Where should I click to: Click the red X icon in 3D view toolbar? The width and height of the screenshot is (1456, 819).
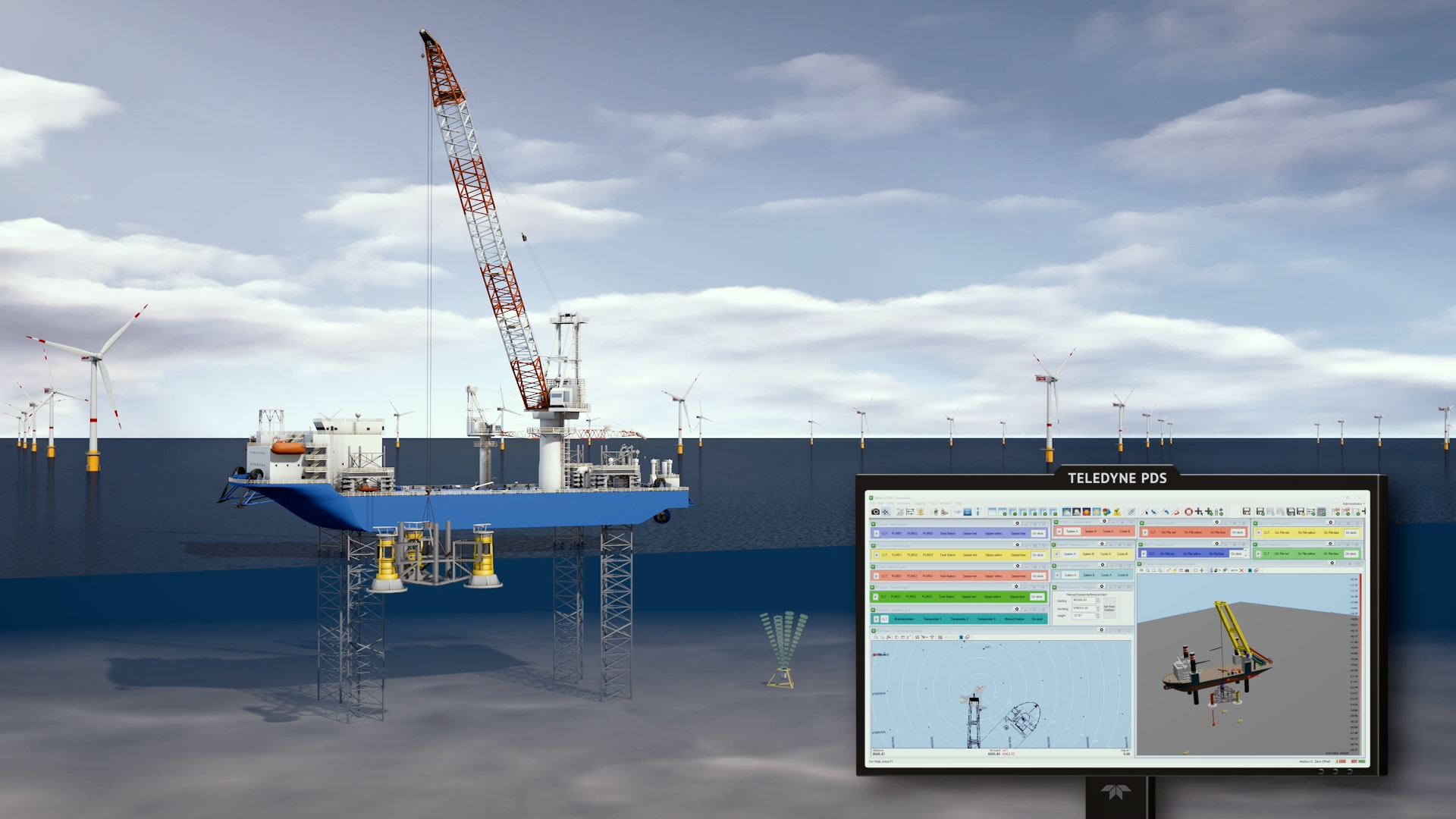pyautogui.click(x=1241, y=570)
